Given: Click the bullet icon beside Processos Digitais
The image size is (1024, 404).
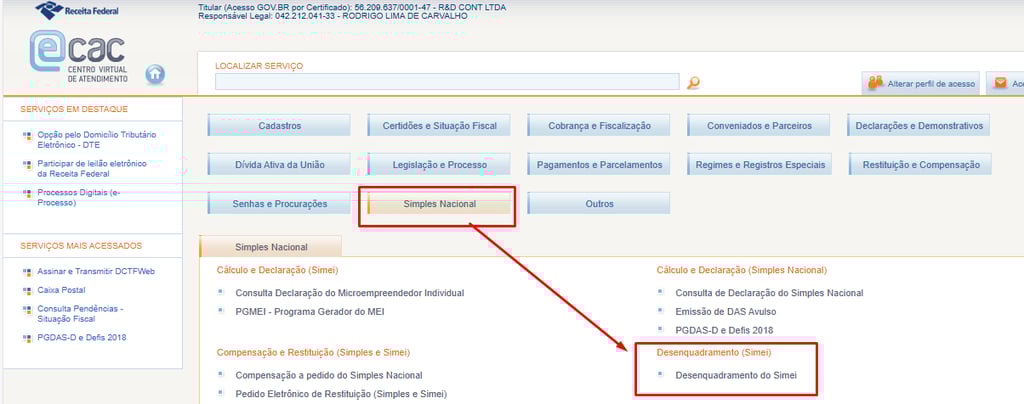Looking at the screenshot, I should click(27, 193).
